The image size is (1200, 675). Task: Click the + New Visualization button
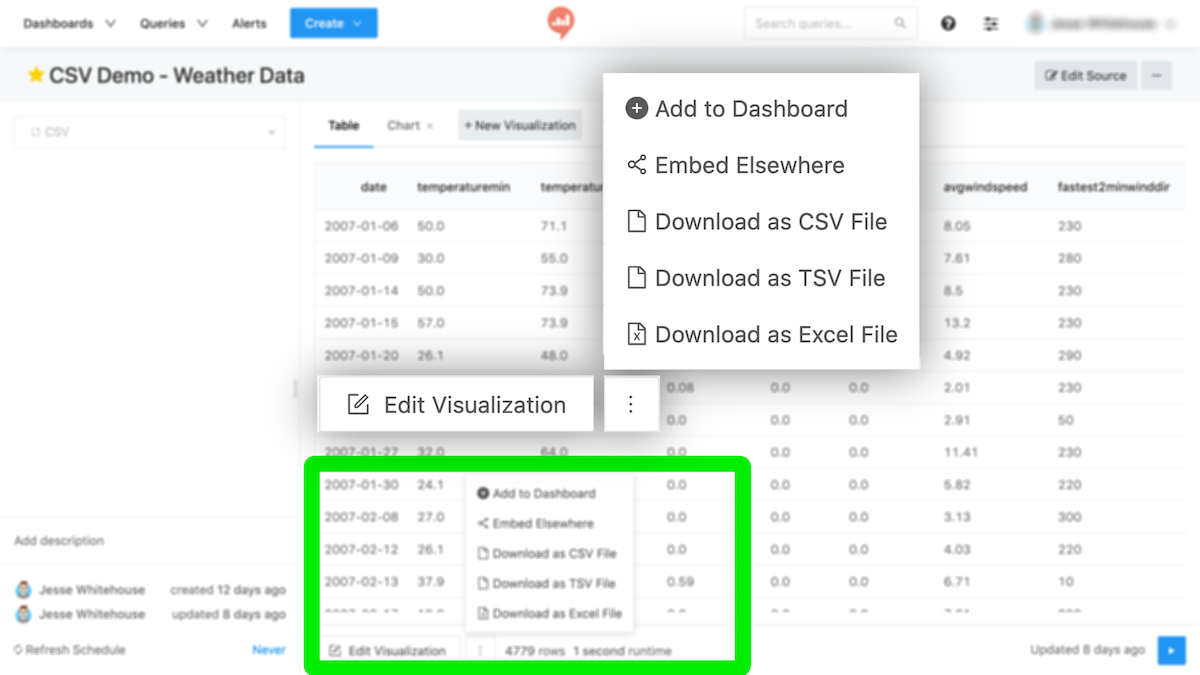(519, 126)
